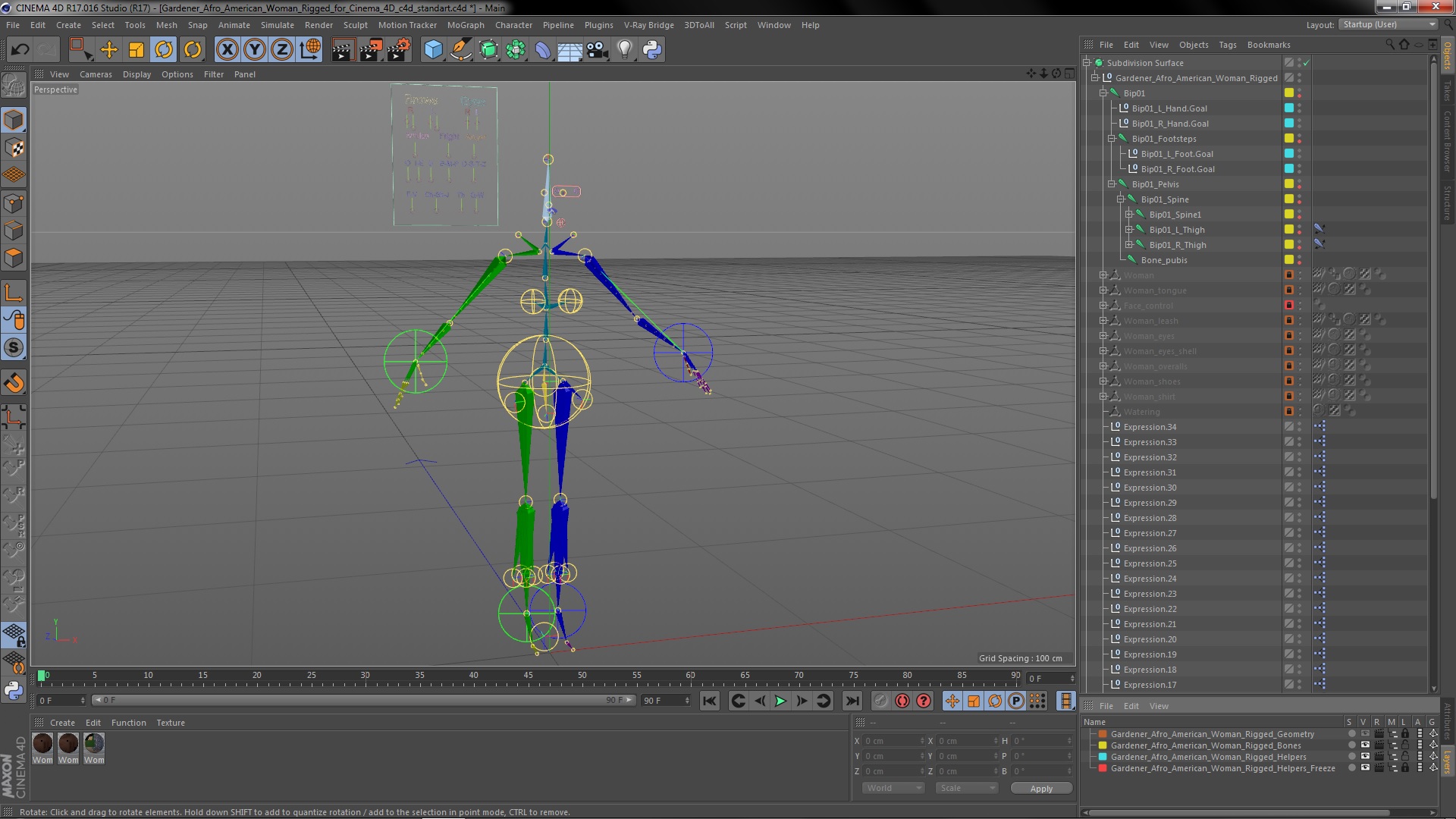Viewport: 1456px width, 819px height.
Task: Click Render to Picture Viewer icon
Action: 371,50
